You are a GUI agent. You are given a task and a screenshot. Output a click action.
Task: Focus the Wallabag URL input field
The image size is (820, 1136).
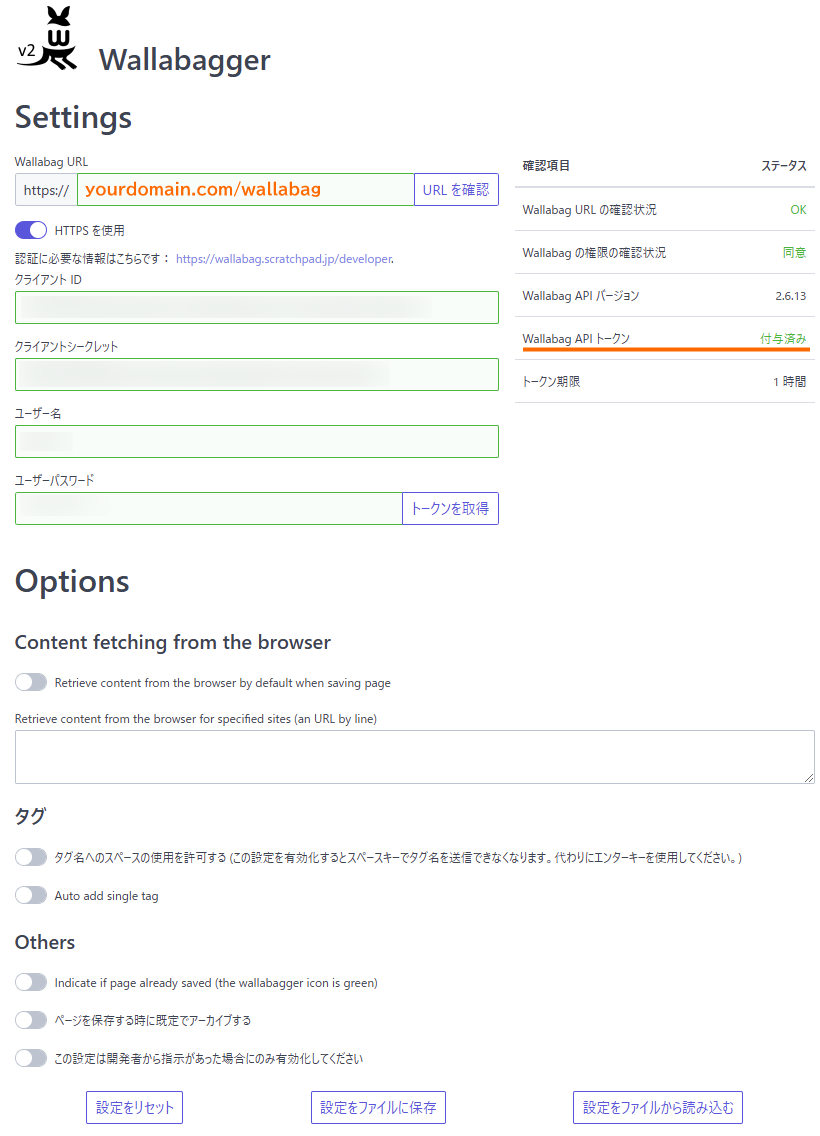click(246, 190)
